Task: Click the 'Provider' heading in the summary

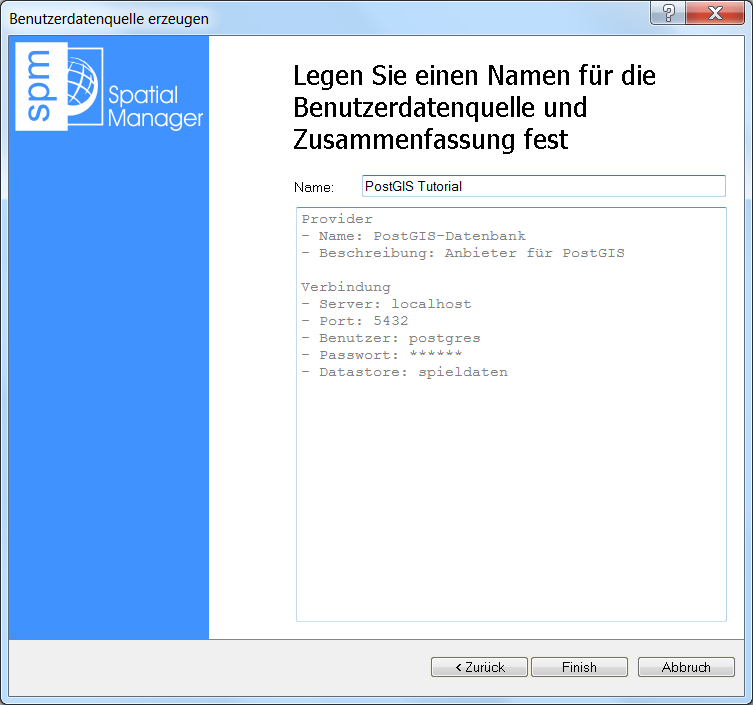Action: coord(337,219)
